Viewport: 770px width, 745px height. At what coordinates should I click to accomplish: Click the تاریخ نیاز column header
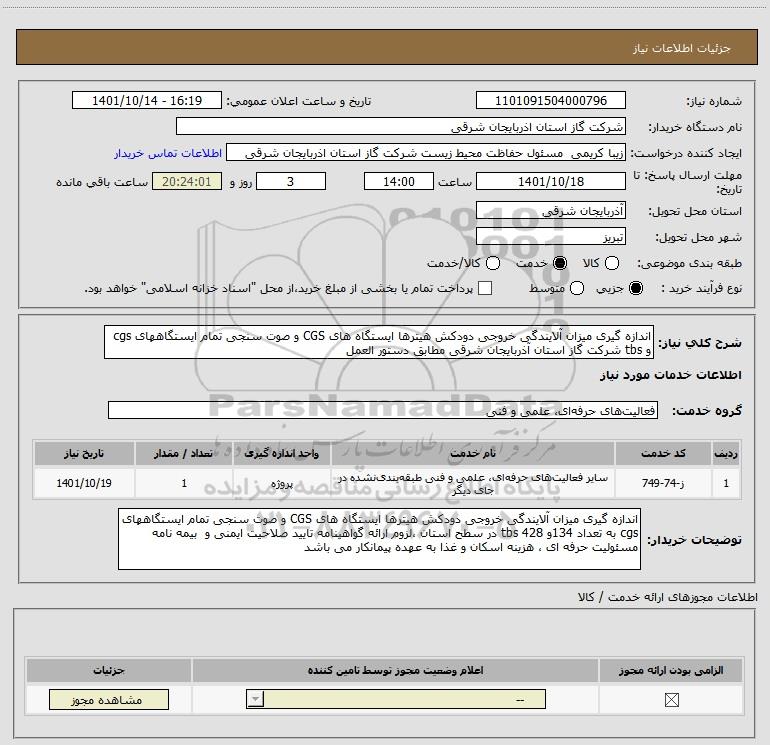point(84,453)
